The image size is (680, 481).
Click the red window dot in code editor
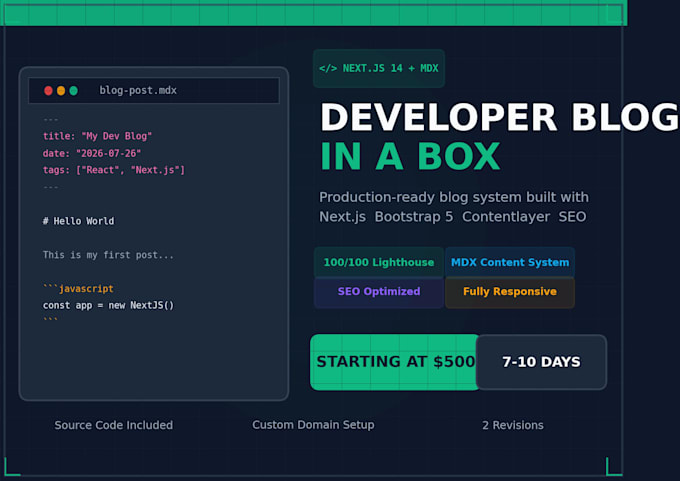tap(48, 90)
